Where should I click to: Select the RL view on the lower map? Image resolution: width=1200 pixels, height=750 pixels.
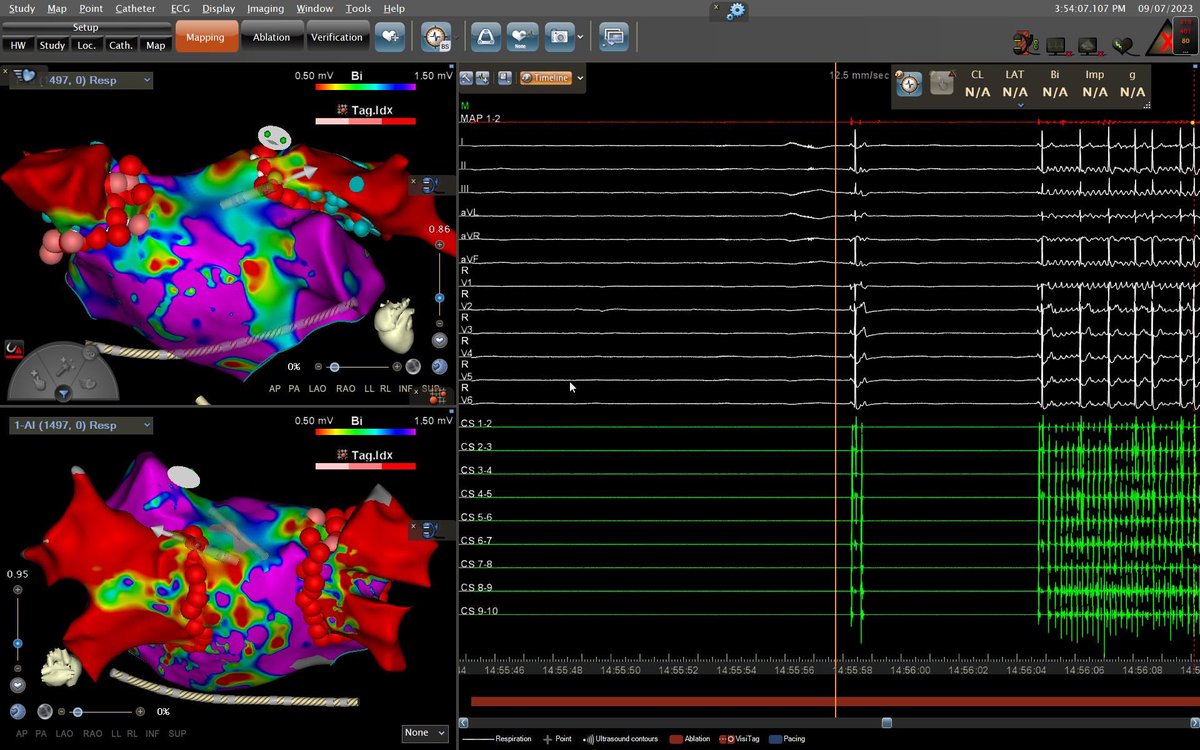pos(132,734)
